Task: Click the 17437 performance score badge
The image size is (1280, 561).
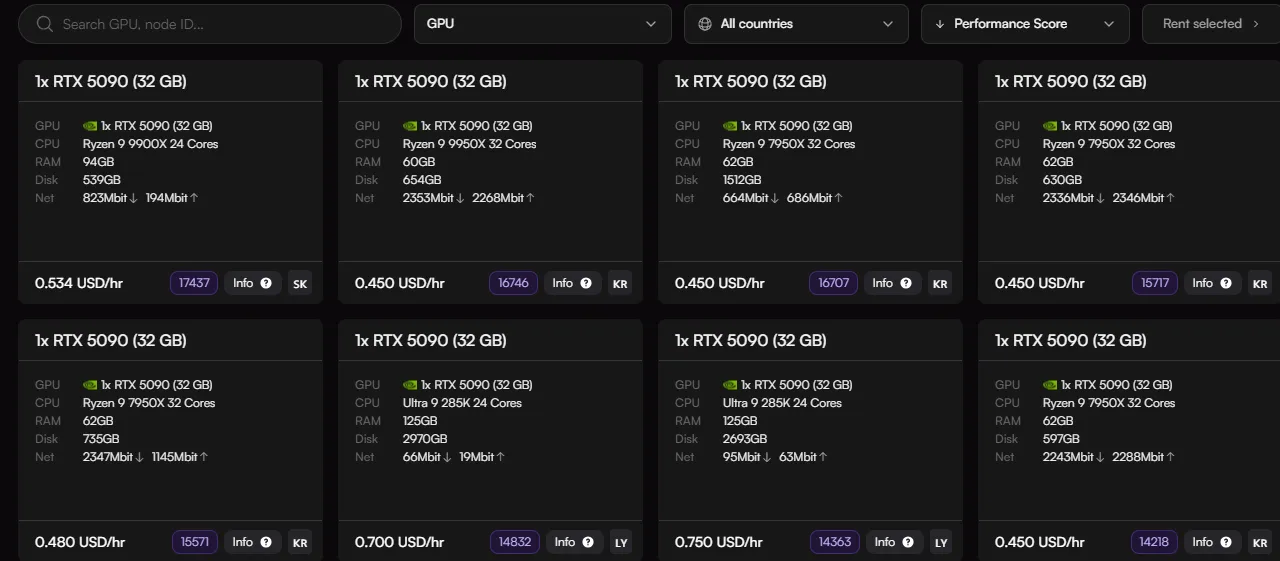Action: coord(194,283)
